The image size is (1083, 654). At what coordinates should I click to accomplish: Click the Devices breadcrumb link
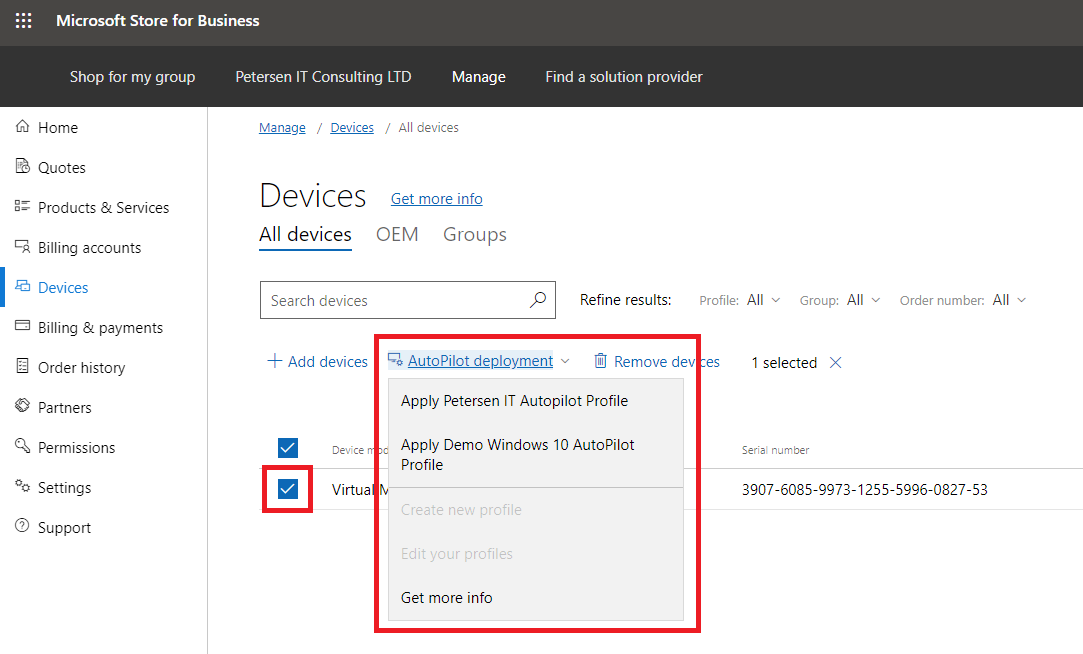click(x=352, y=128)
